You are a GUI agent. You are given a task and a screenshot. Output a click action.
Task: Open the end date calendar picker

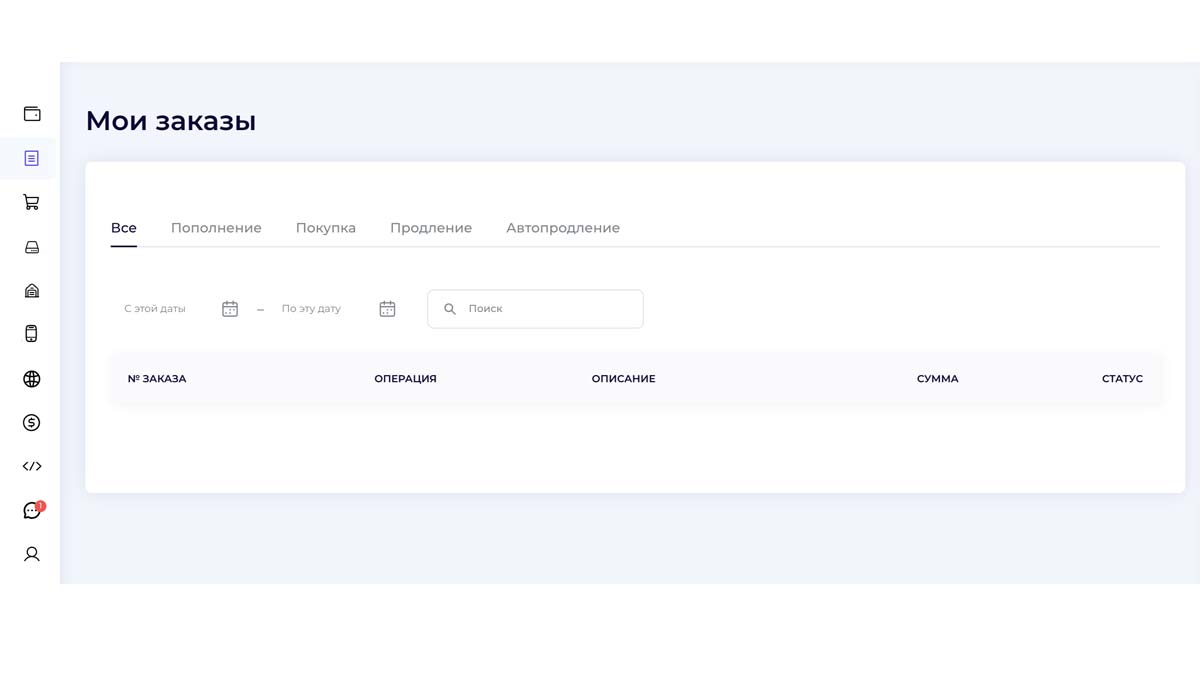pos(387,309)
